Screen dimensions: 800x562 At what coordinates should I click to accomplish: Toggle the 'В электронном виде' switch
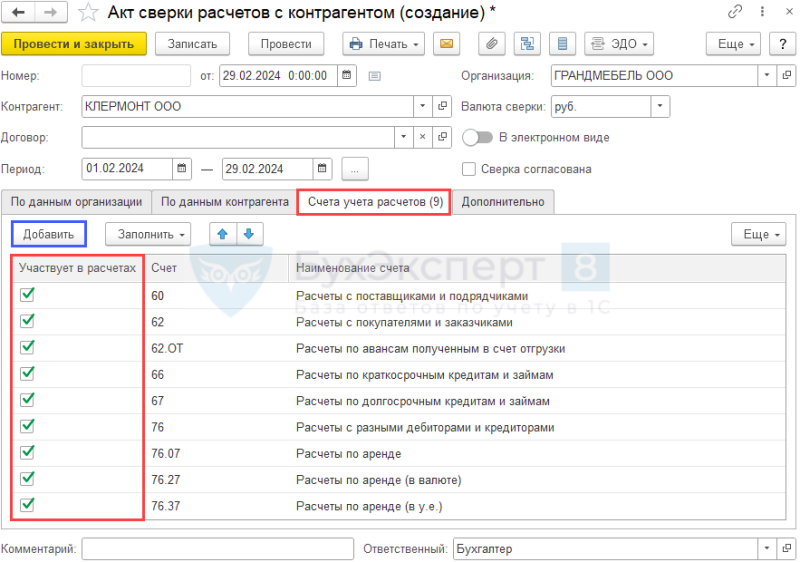click(x=477, y=138)
